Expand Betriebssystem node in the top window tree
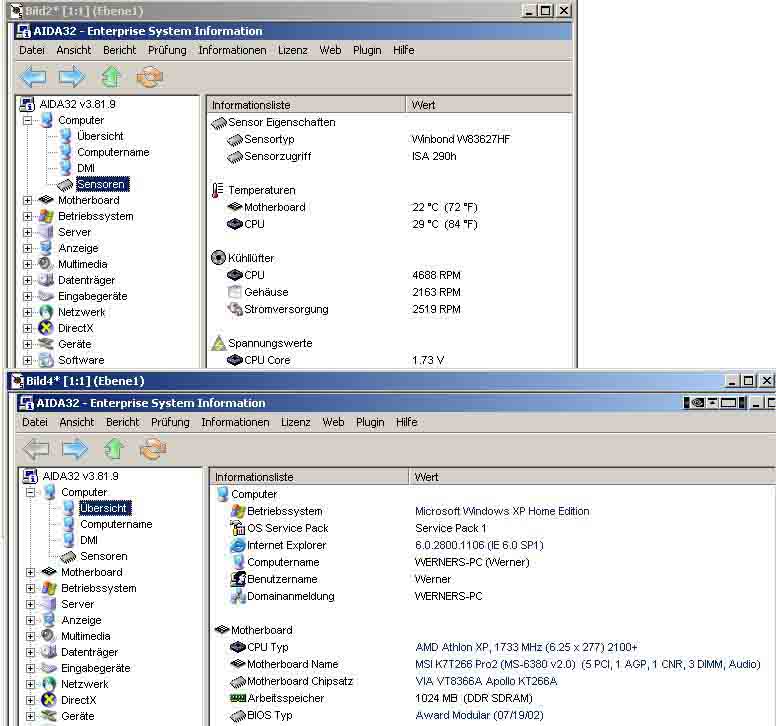 coord(28,216)
